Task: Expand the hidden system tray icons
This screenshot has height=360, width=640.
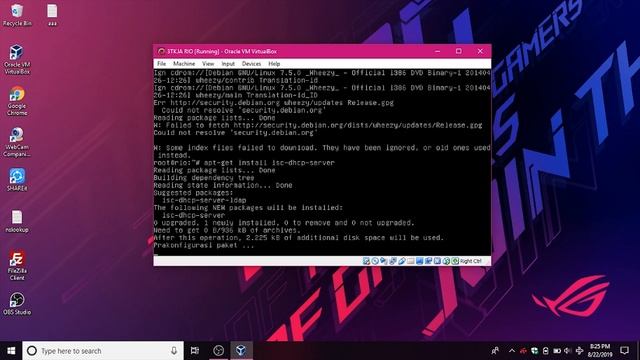Action: [512, 351]
